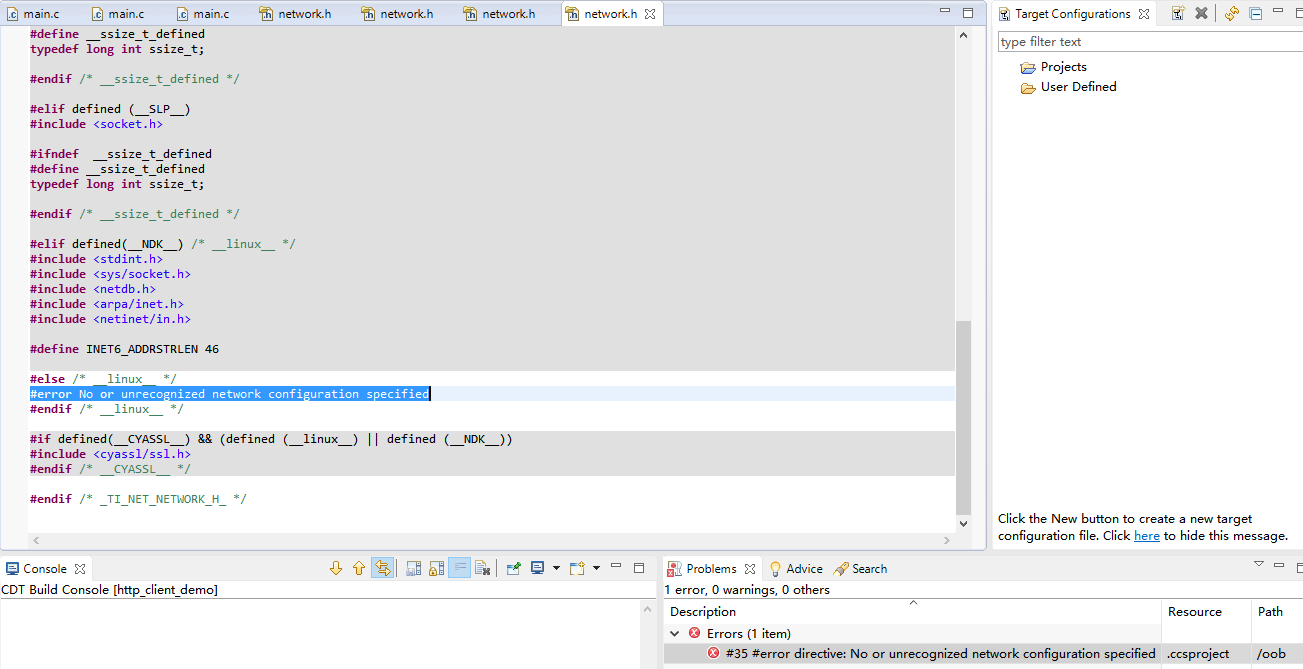Select the Target Configurations tab
This screenshot has height=669, width=1303.
tap(1064, 14)
